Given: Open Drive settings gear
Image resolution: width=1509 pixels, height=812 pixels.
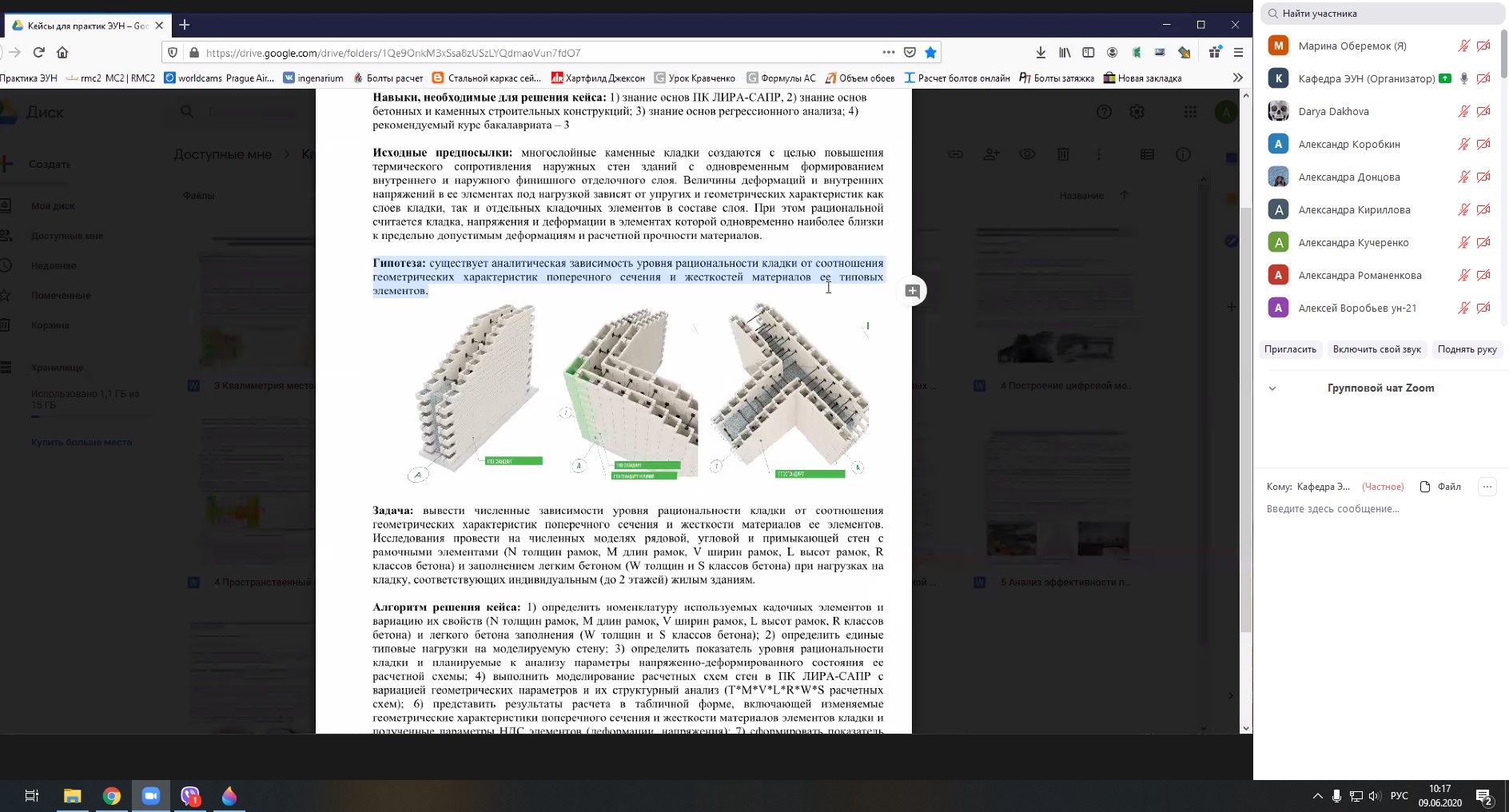Looking at the screenshot, I should [x=1137, y=112].
